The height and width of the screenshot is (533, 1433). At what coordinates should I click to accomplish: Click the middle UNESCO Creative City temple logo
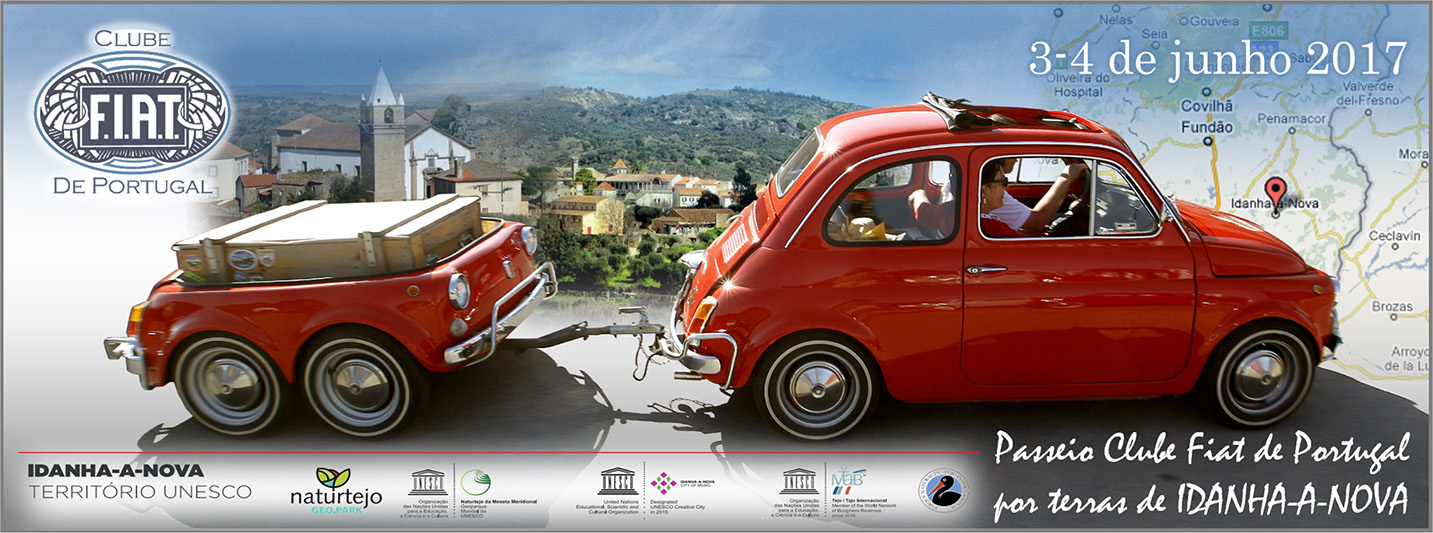click(x=616, y=481)
